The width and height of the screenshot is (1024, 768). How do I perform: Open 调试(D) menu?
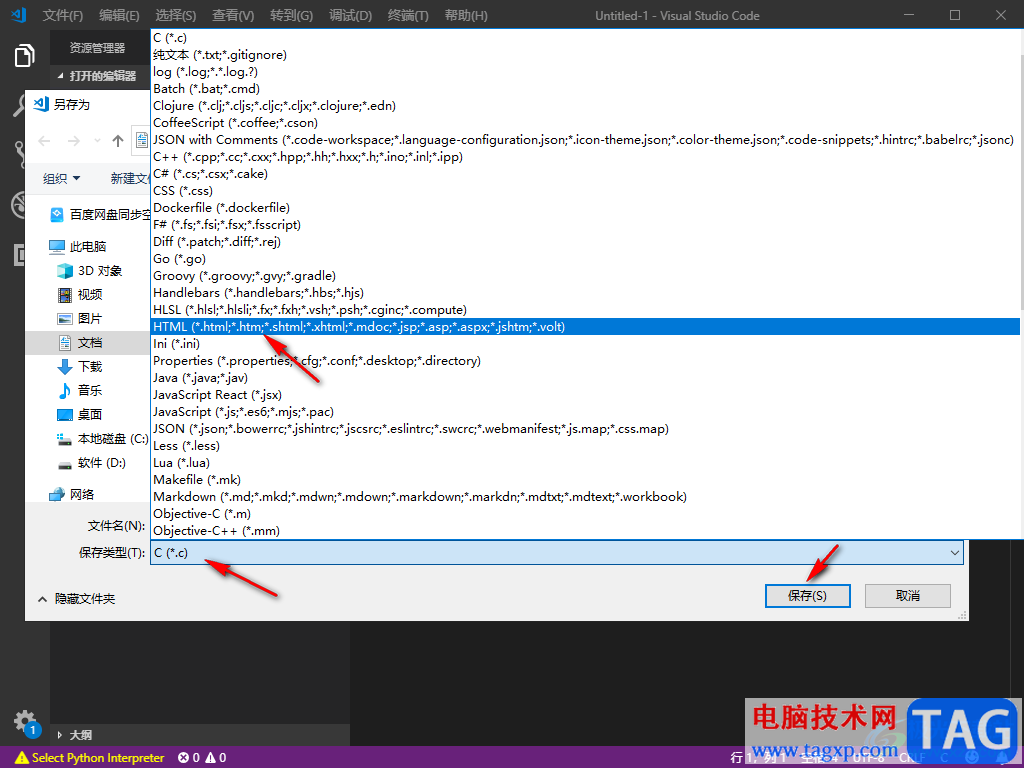pyautogui.click(x=351, y=16)
